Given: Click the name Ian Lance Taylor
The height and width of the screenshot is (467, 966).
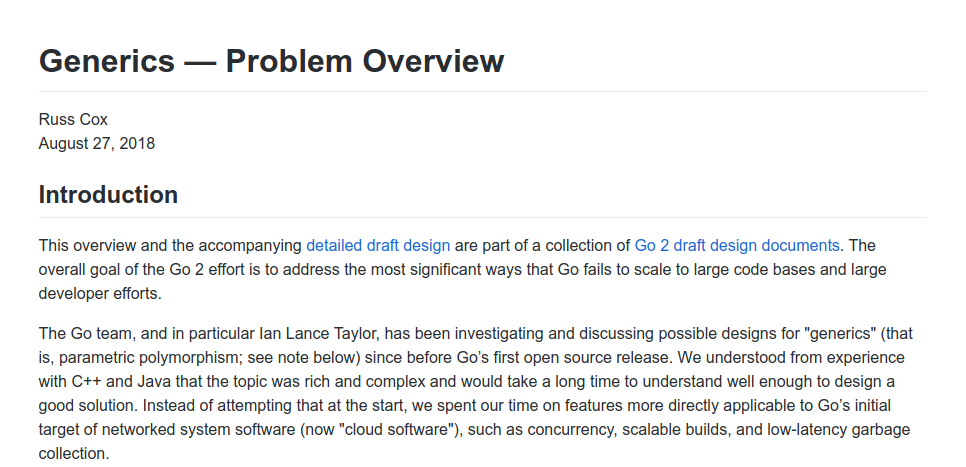Looking at the screenshot, I should point(321,333).
